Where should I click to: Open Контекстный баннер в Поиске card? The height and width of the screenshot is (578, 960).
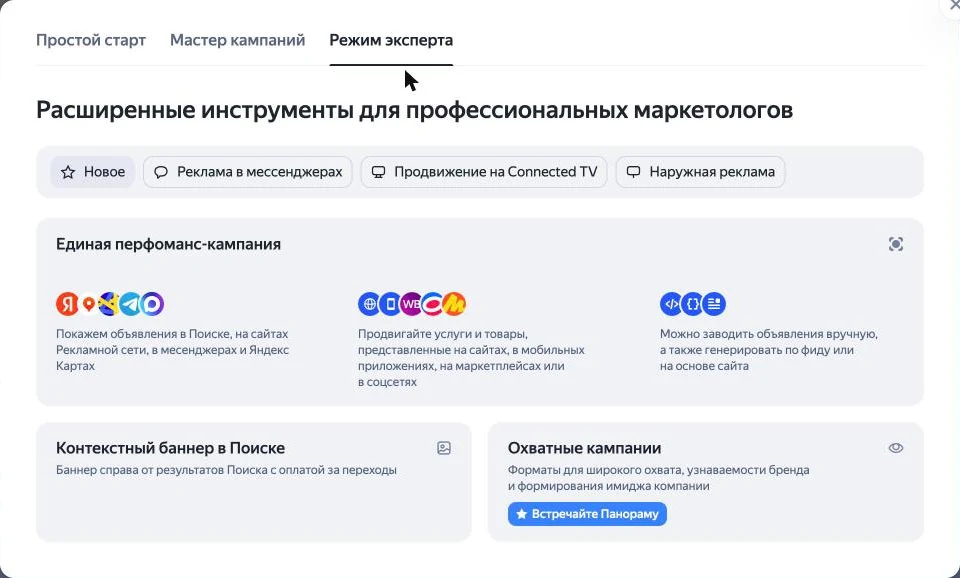point(253,482)
